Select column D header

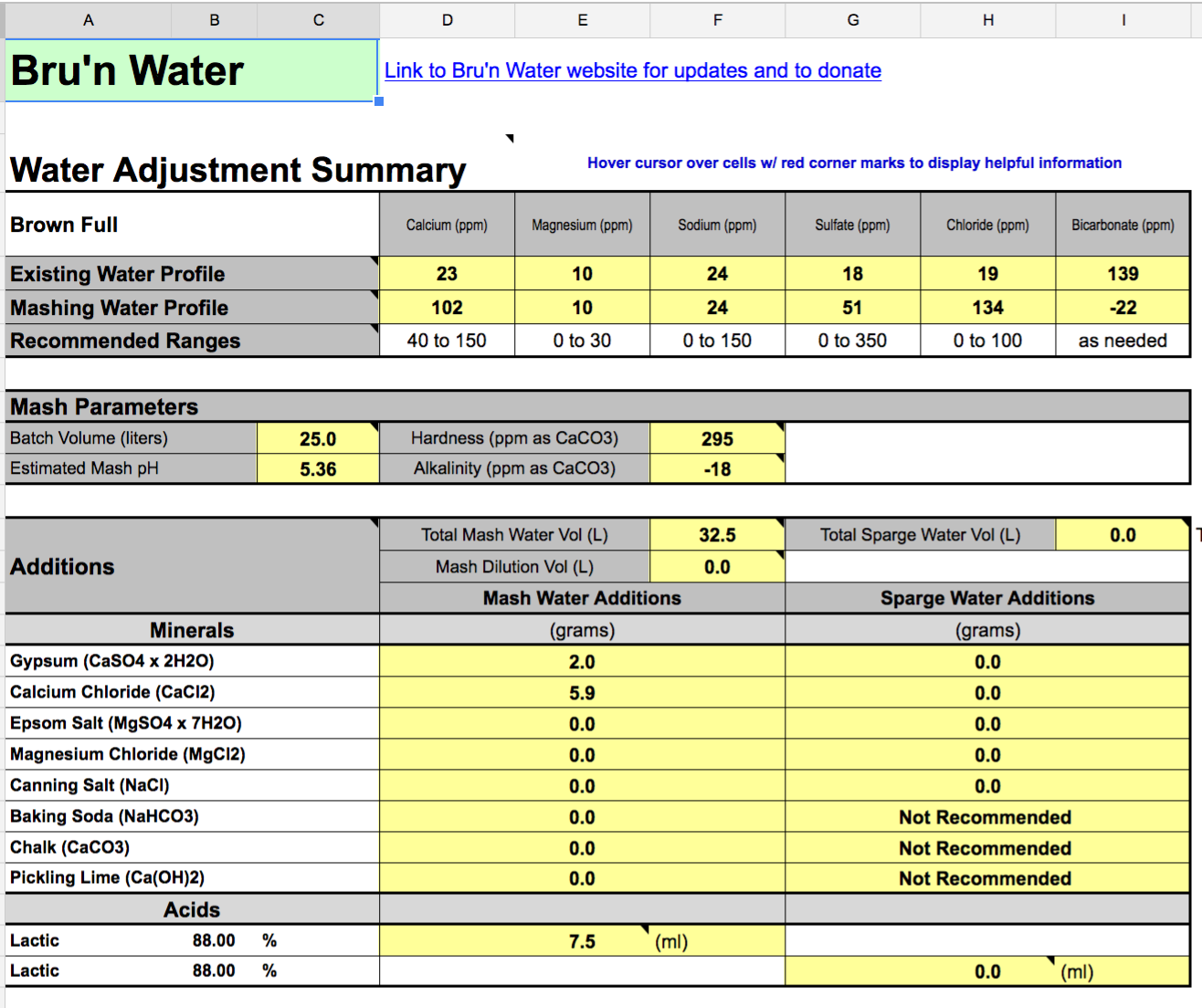[x=448, y=20]
